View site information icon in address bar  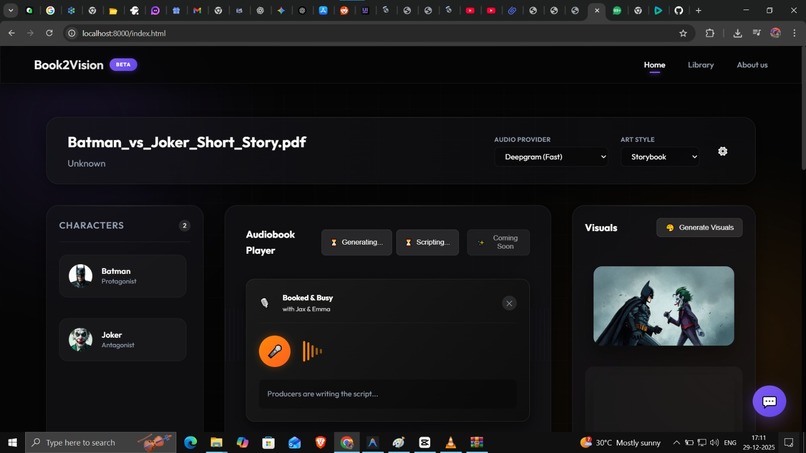click(72, 33)
